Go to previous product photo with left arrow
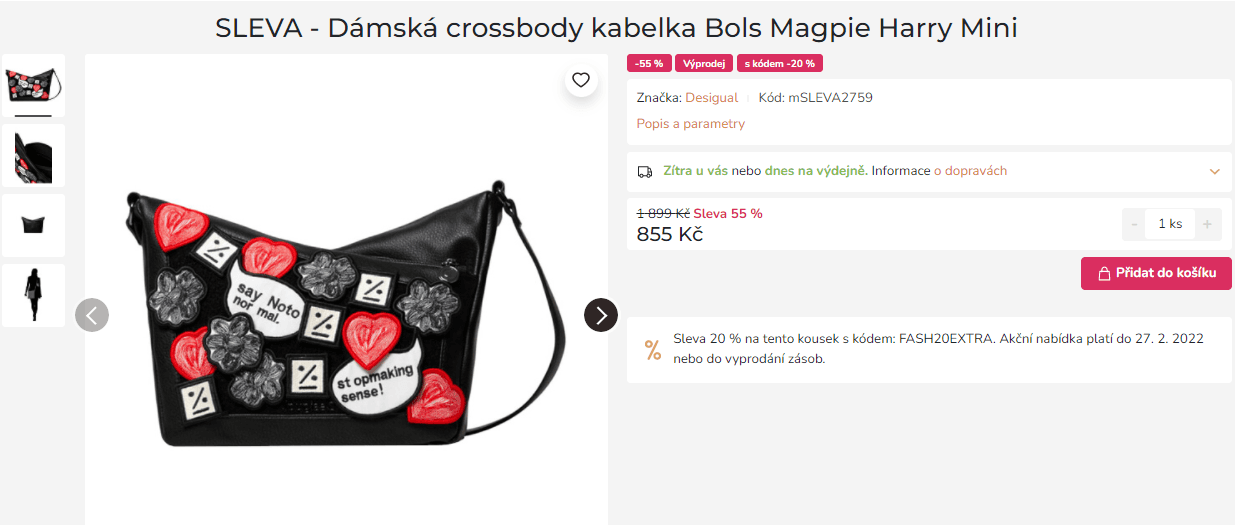 coord(92,315)
